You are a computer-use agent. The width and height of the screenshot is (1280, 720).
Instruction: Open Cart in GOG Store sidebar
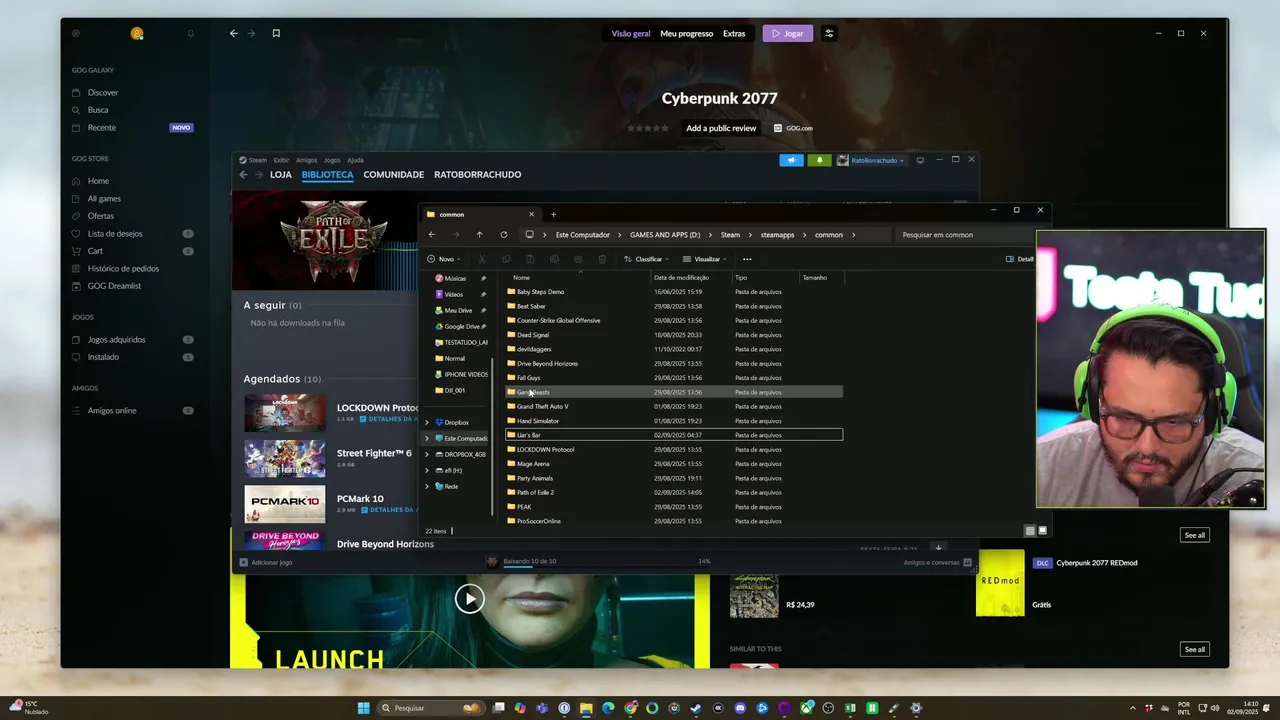pyautogui.click(x=95, y=251)
